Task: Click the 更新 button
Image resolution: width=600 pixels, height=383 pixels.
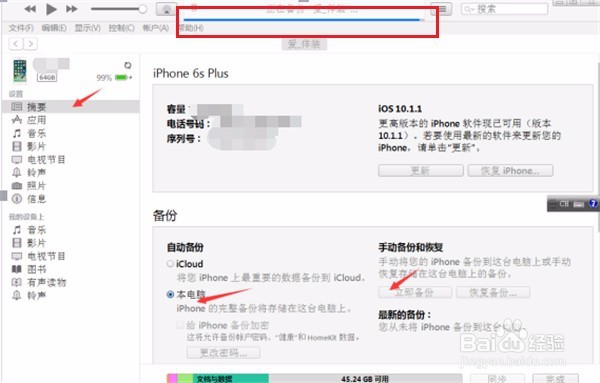Action: click(x=421, y=171)
